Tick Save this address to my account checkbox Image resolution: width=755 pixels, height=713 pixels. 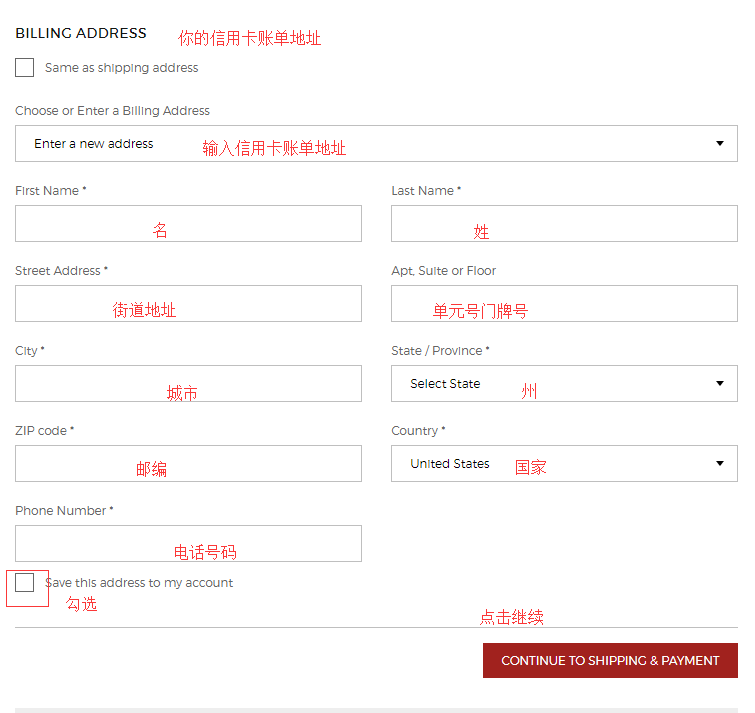(25, 583)
